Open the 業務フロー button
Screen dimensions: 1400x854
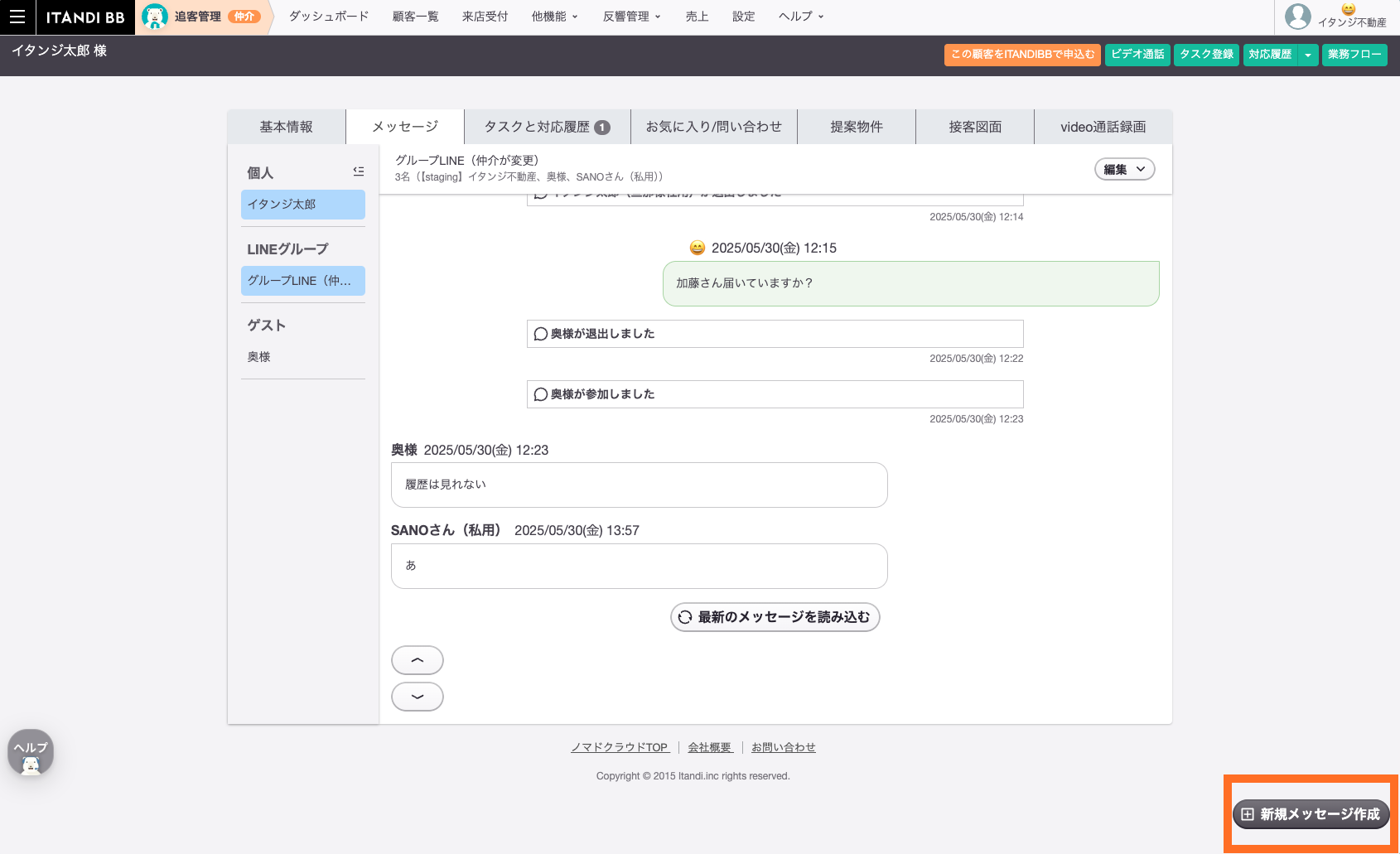coord(1354,55)
